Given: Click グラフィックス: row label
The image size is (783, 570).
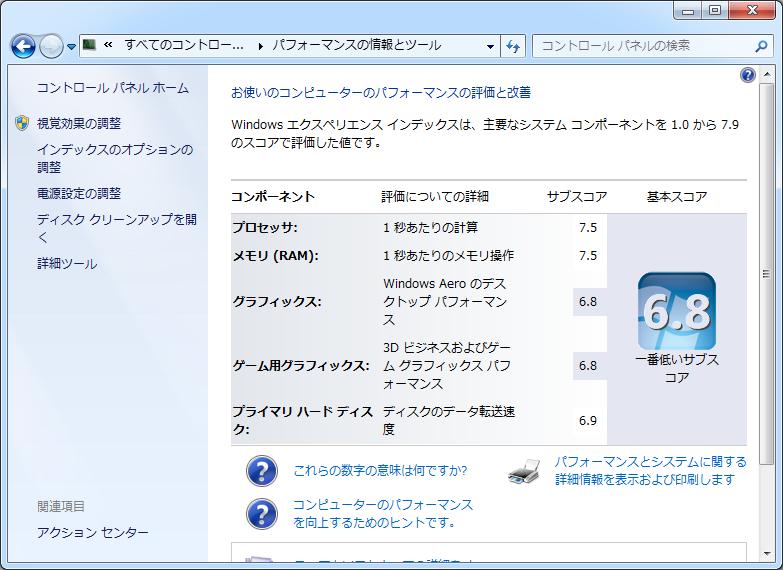Looking at the screenshot, I should (x=277, y=301).
